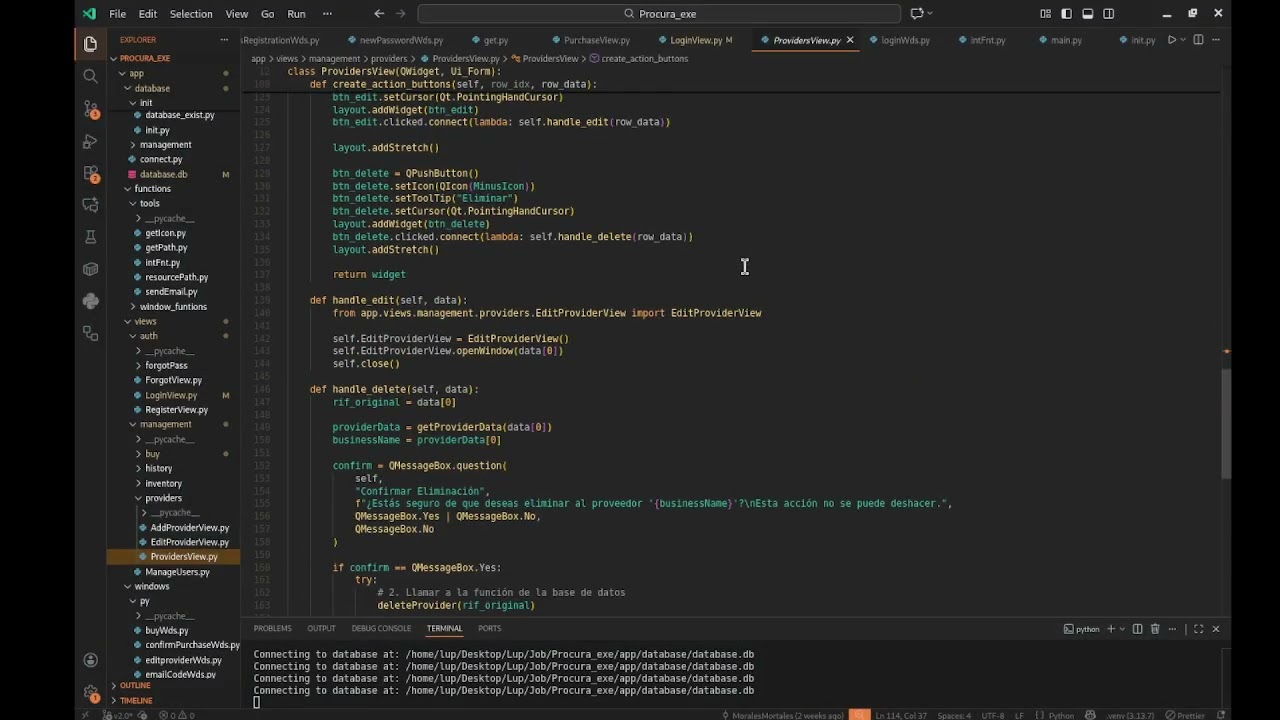Open the Extensions view icon
The width and height of the screenshot is (1280, 720).
[x=91, y=173]
